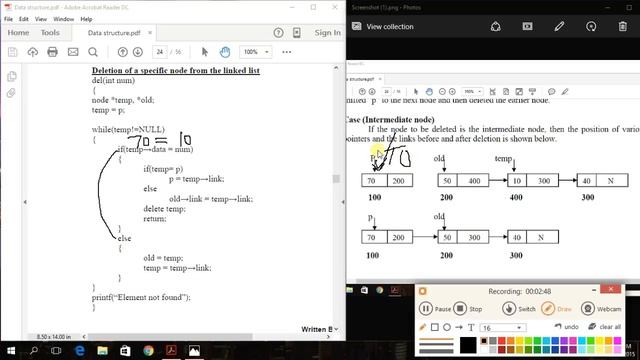The height and width of the screenshot is (360, 640).
Task: Go to previous page with up arrow icon
Action: pyautogui.click(x=122, y=52)
